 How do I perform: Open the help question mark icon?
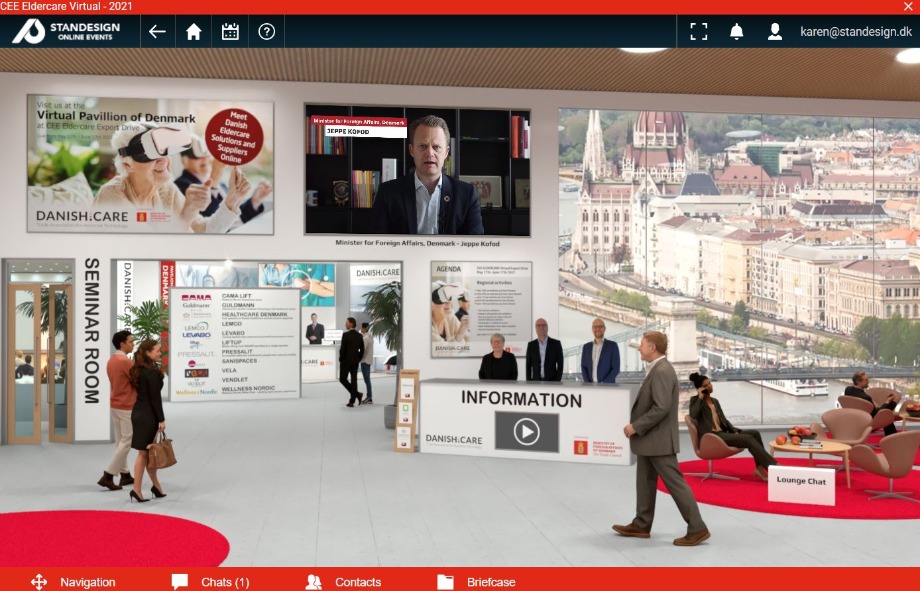tap(266, 32)
